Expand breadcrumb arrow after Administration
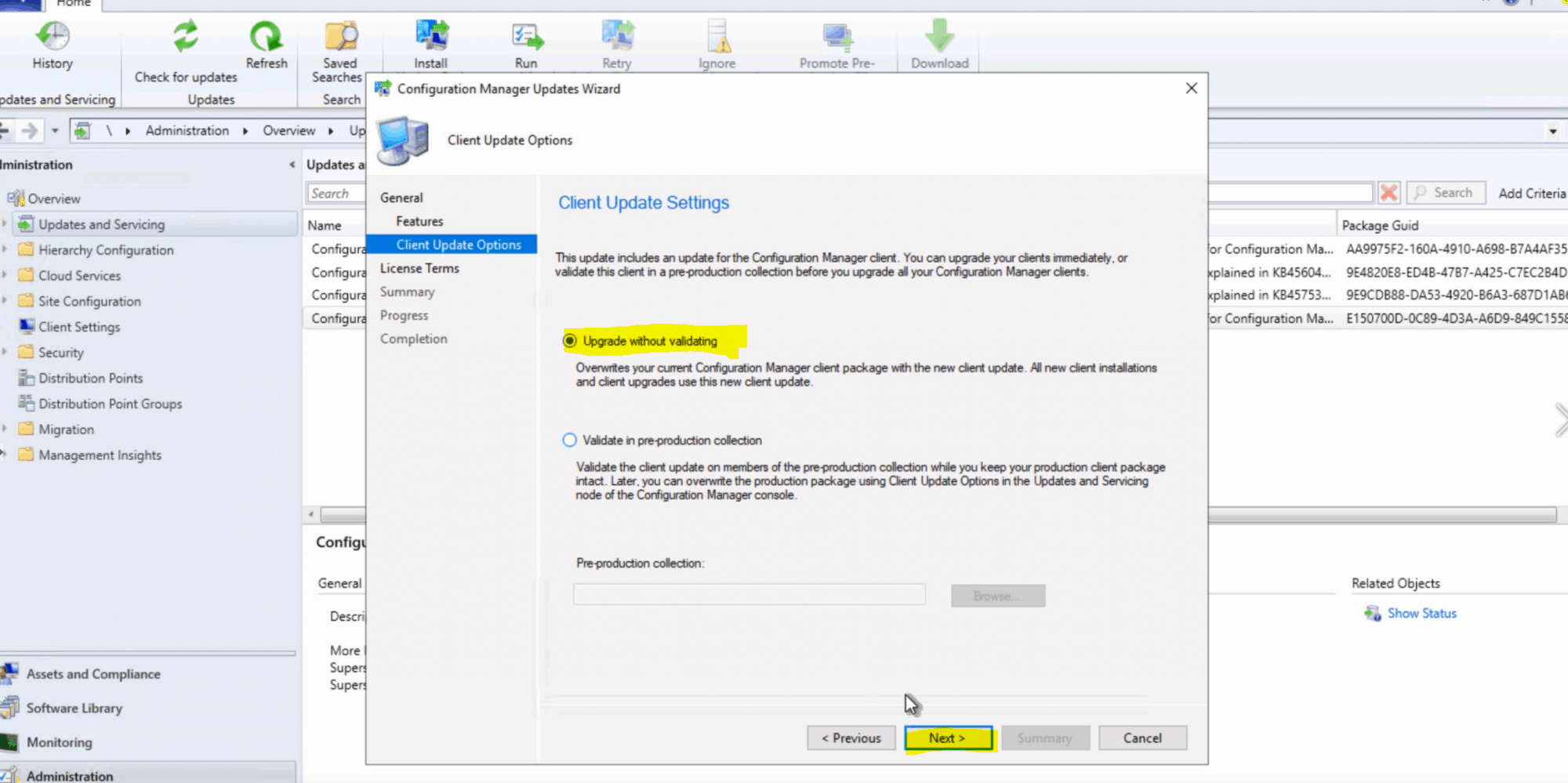 click(x=245, y=131)
